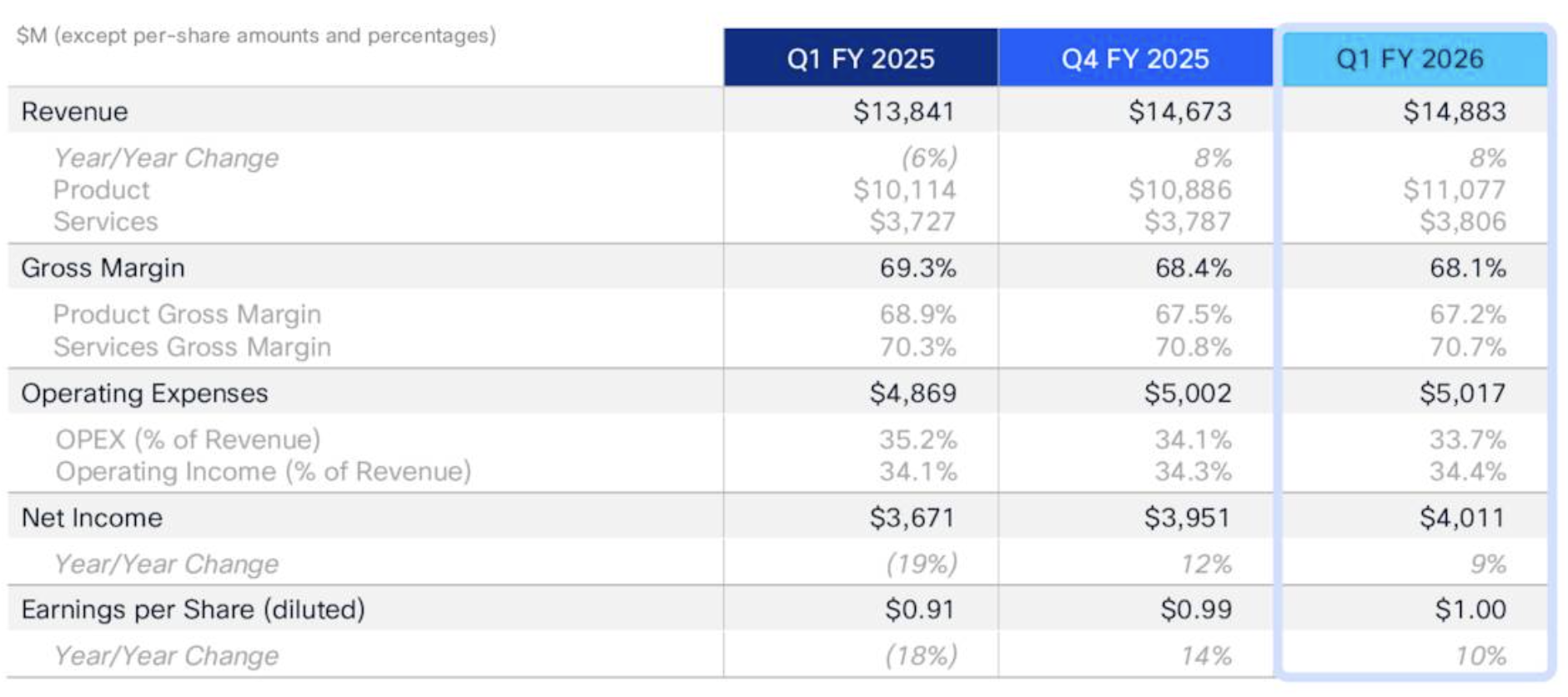Click the Revenue row label

(x=75, y=112)
